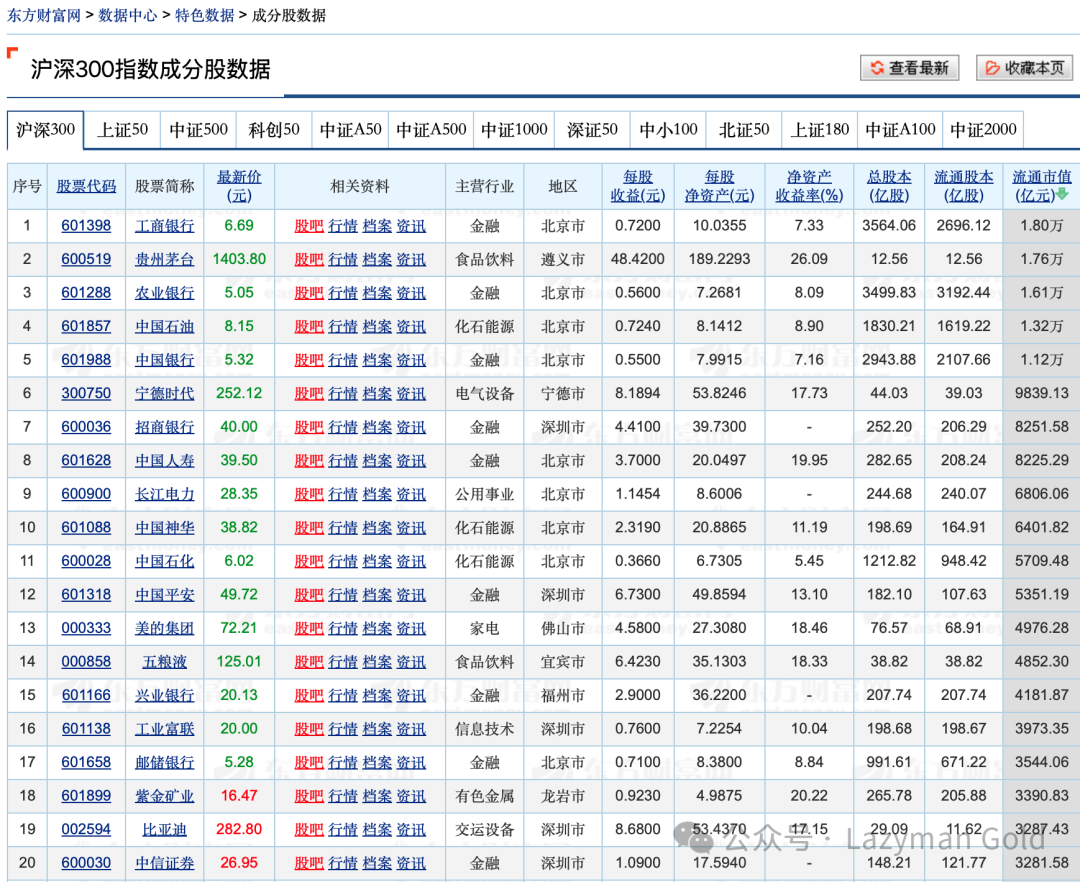
Task: Select the 沪深300 tab
Action: click(45, 129)
